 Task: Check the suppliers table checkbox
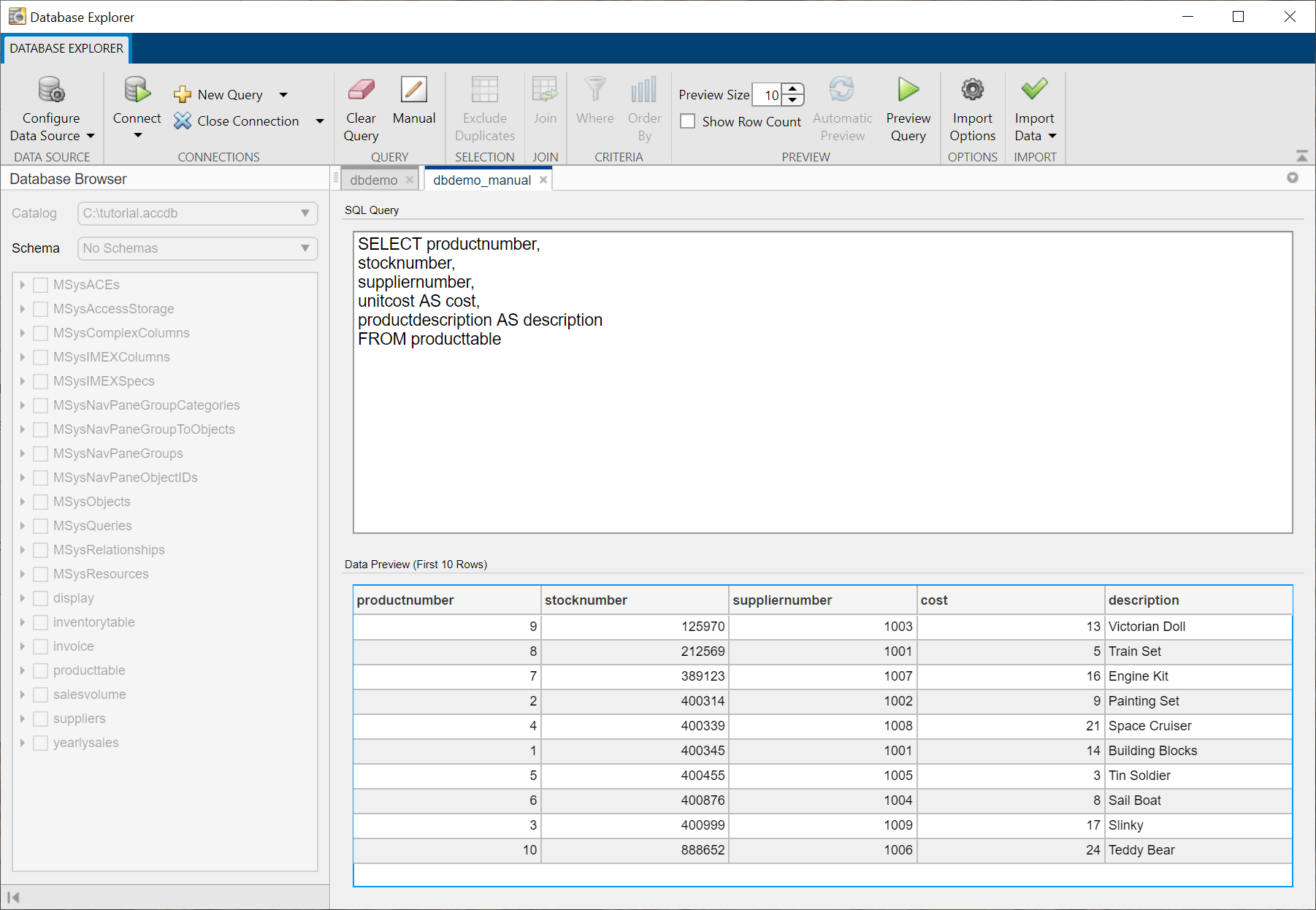coord(41,719)
